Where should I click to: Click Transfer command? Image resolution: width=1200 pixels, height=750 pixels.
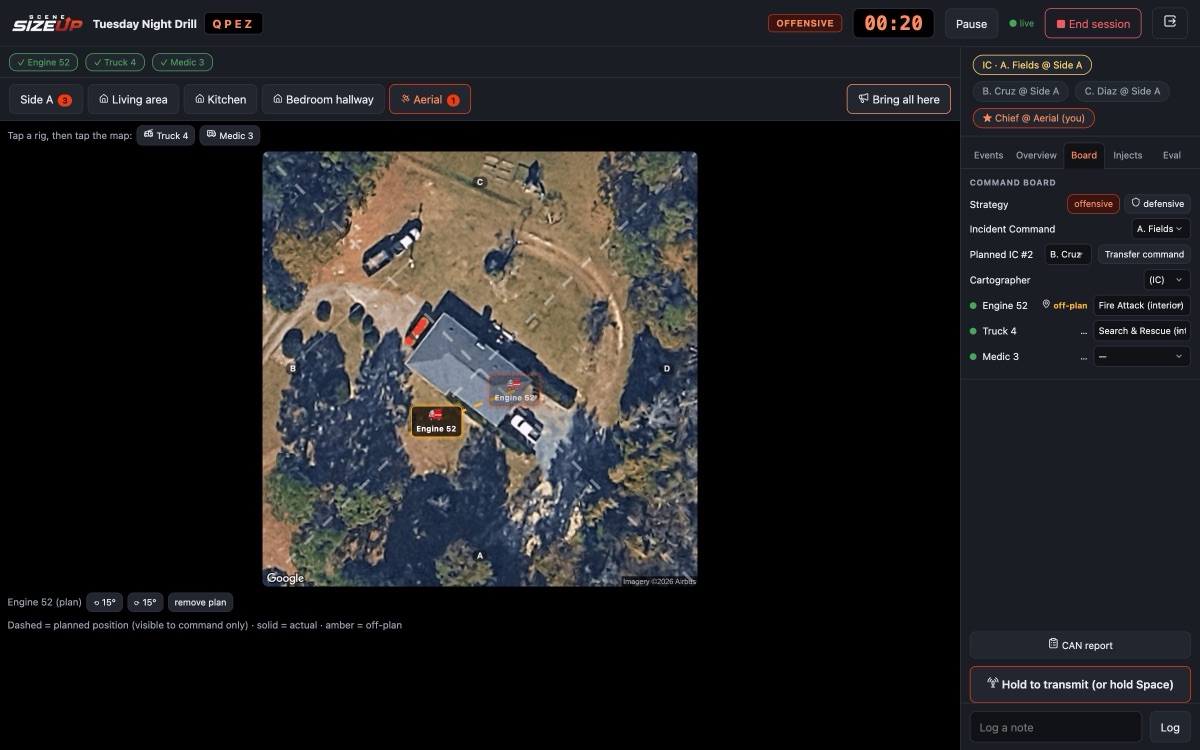click(x=1144, y=254)
